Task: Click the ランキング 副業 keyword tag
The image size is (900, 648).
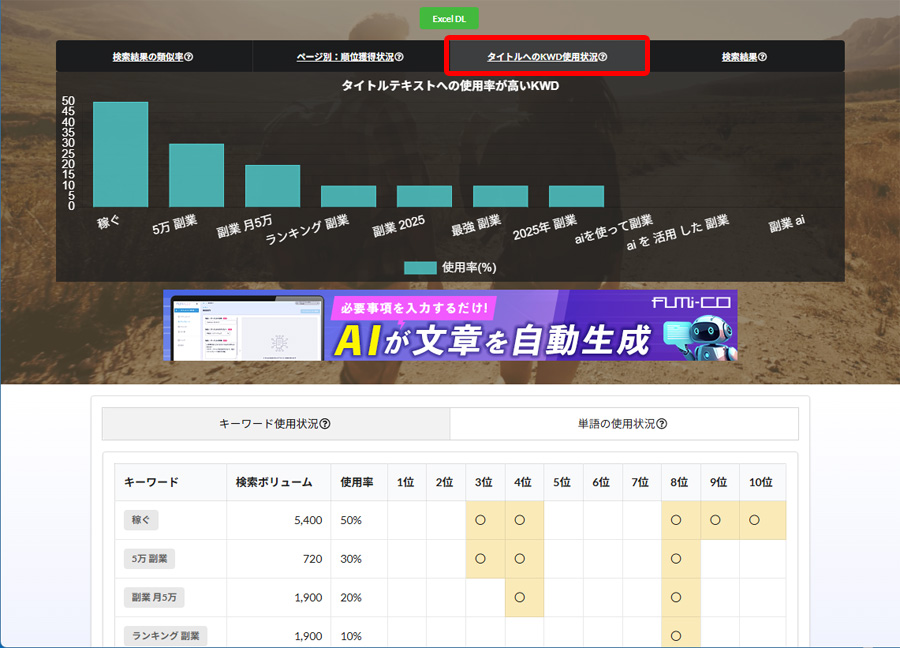Action: 164,635
